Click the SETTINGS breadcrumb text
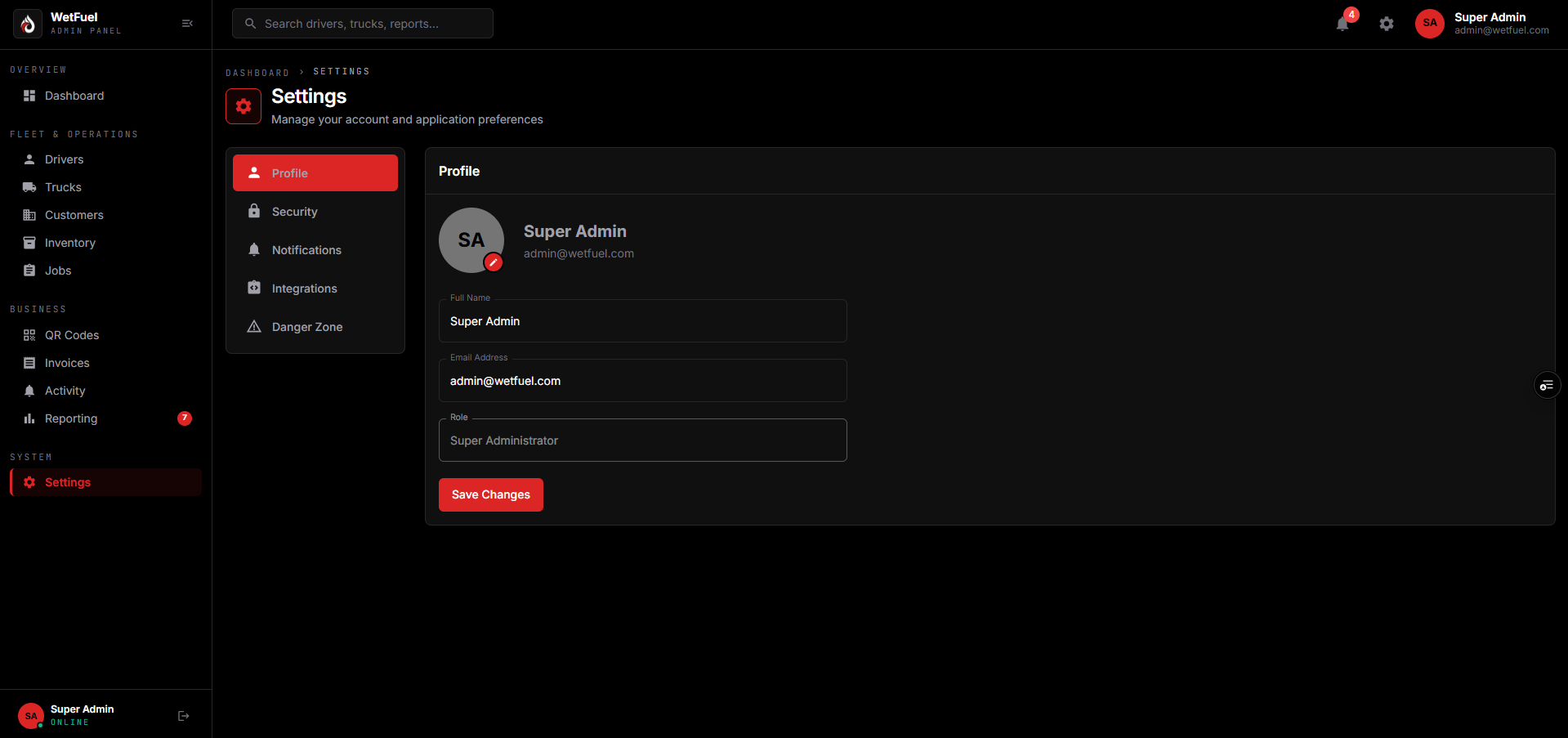1568x738 pixels. pos(342,72)
